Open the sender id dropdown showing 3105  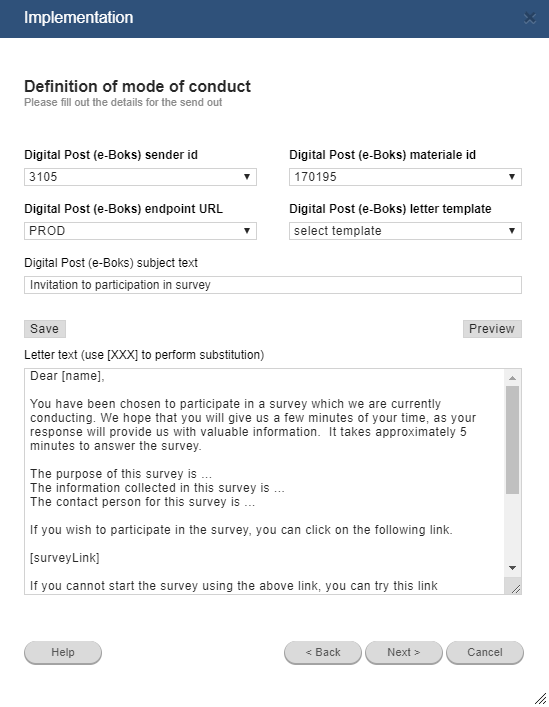pyautogui.click(x=140, y=177)
